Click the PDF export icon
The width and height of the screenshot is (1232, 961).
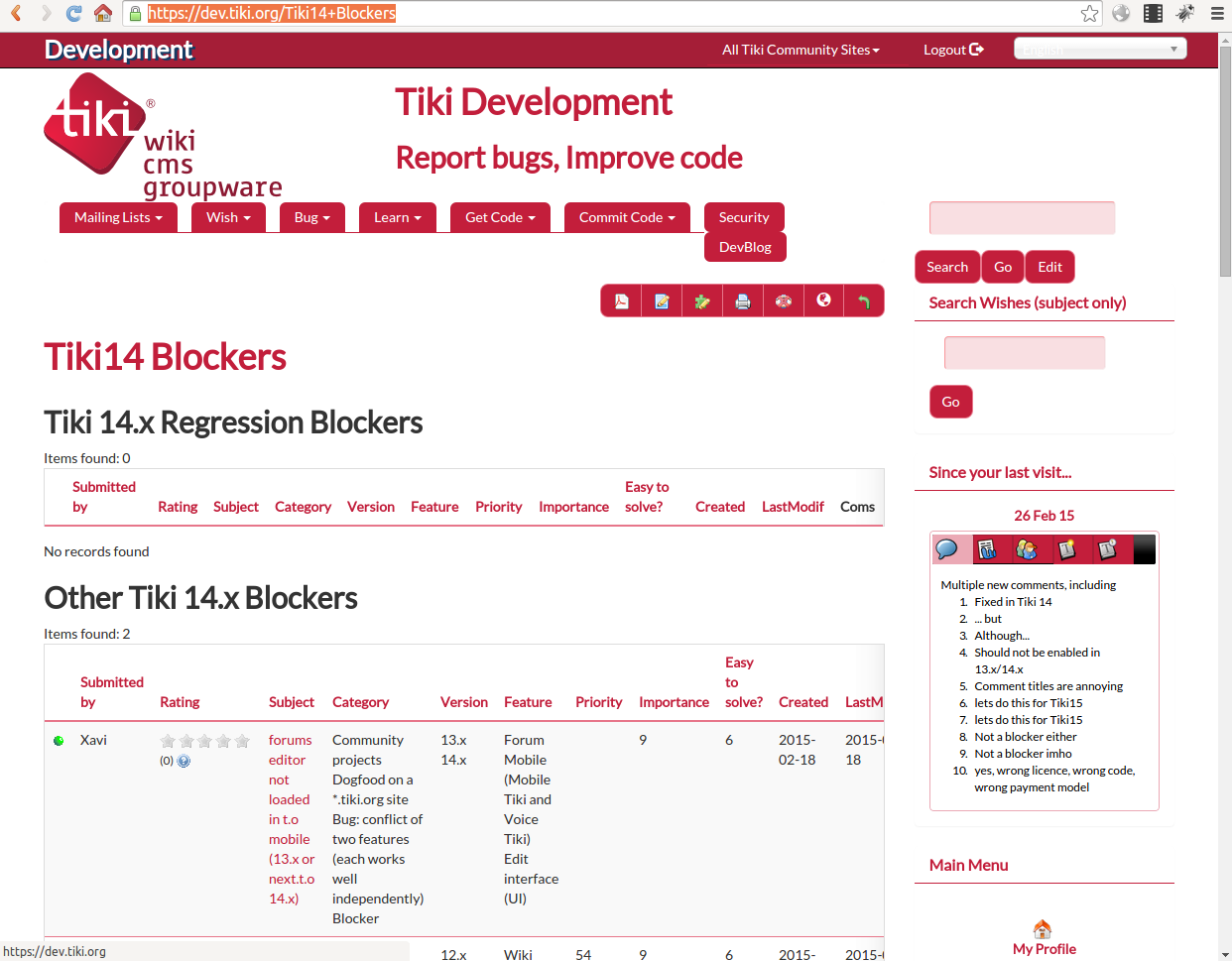pos(621,301)
